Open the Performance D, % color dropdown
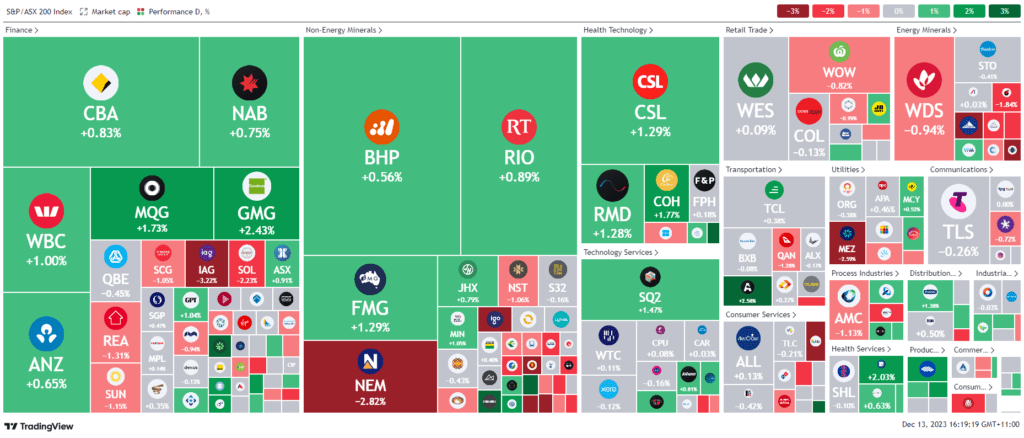 (x=173, y=11)
